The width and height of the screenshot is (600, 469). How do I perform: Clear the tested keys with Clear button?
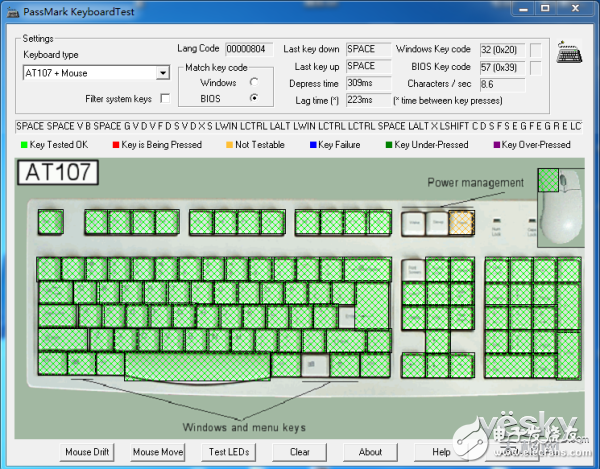[300, 452]
